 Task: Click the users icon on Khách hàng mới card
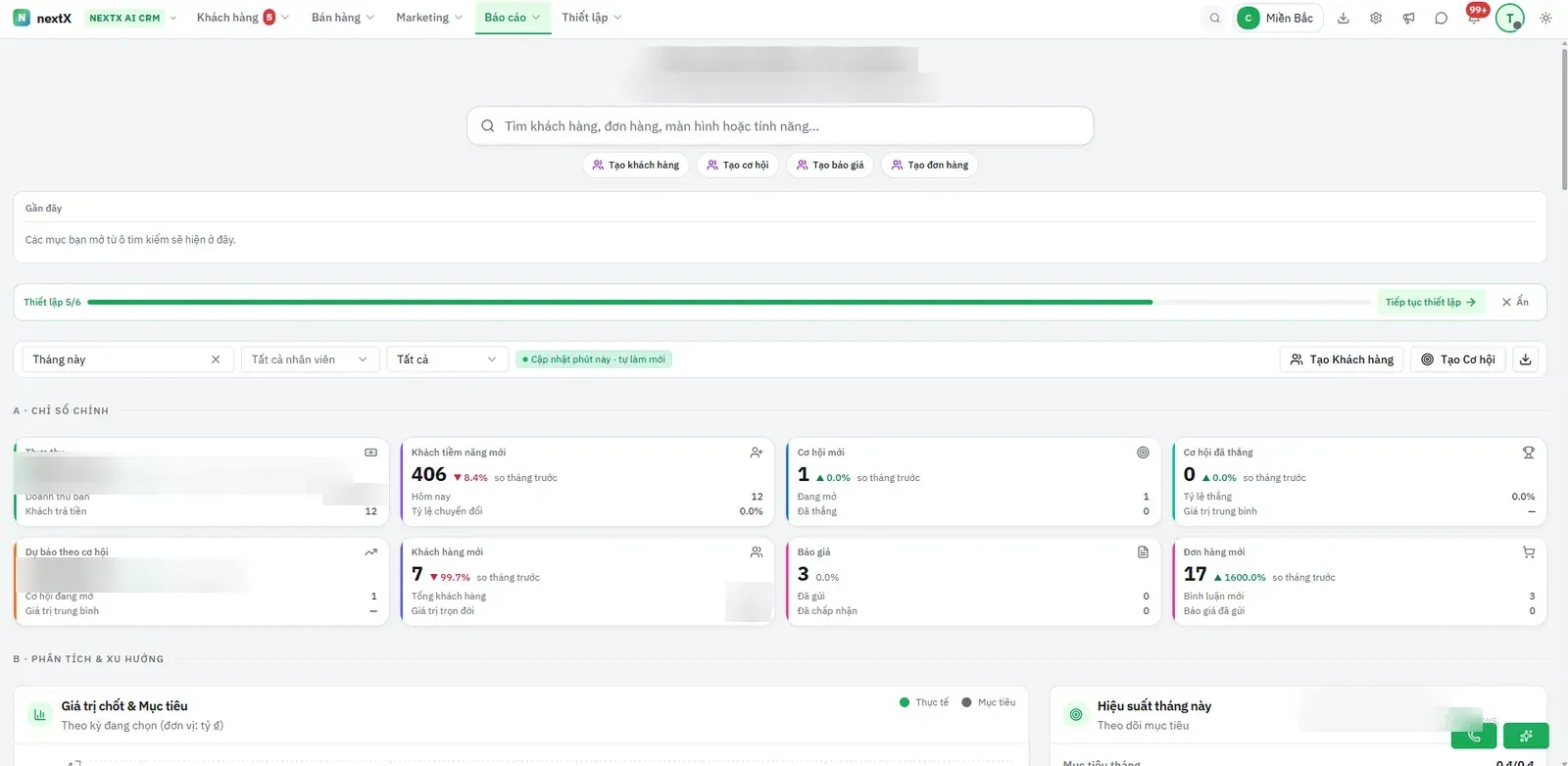click(757, 552)
